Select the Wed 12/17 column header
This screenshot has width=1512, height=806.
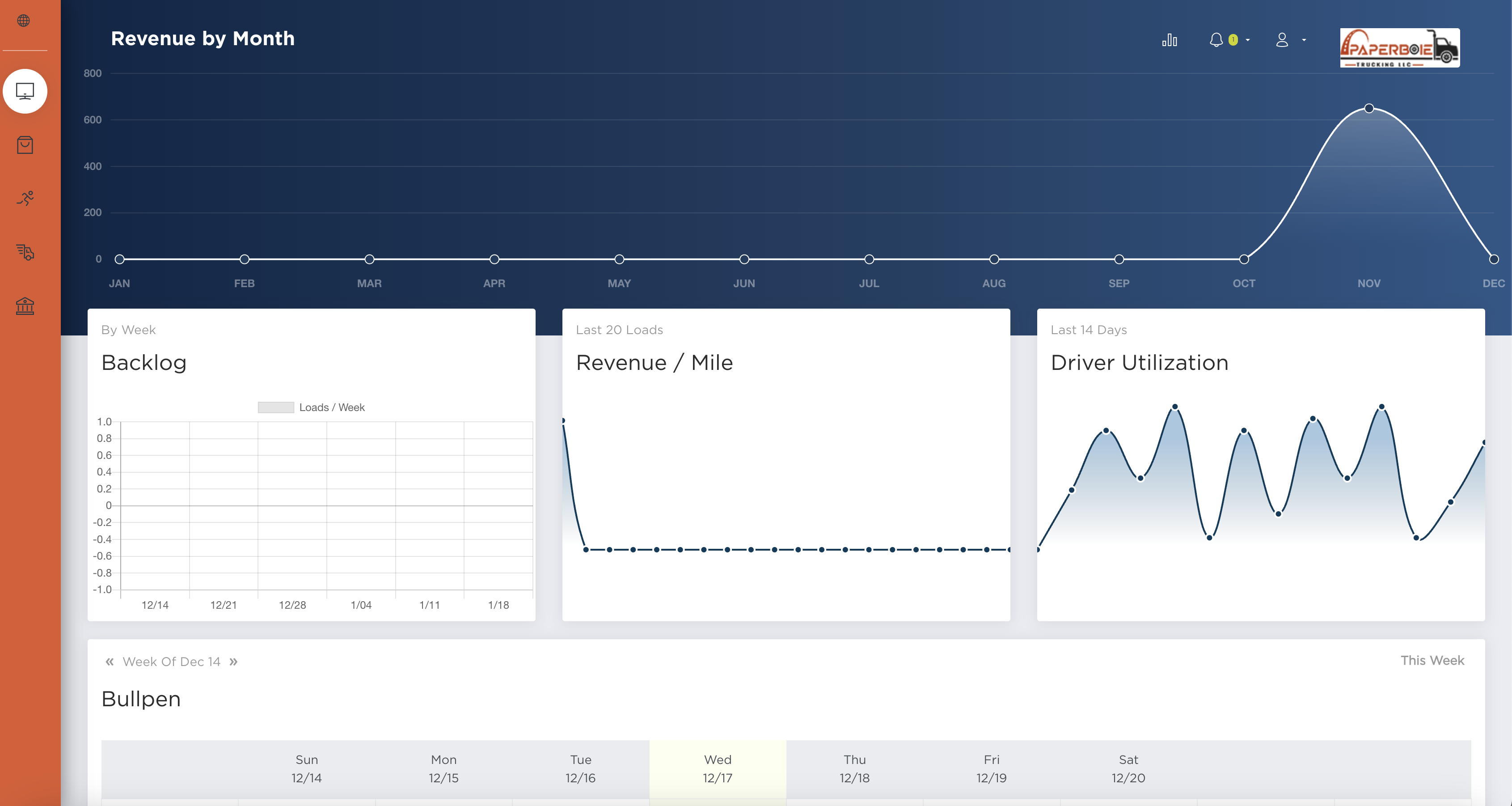(x=717, y=768)
